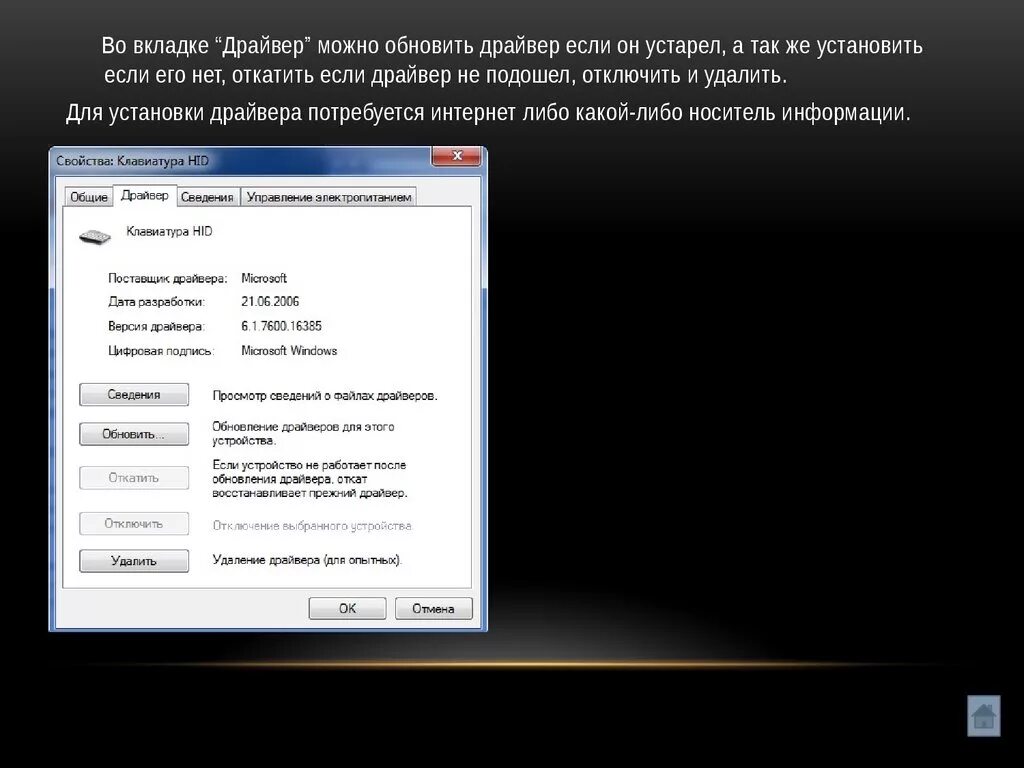Viewport: 1024px width, 768px height.
Task: Click the Дата разработки date 21.06.2006
Action: pyautogui.click(x=270, y=301)
